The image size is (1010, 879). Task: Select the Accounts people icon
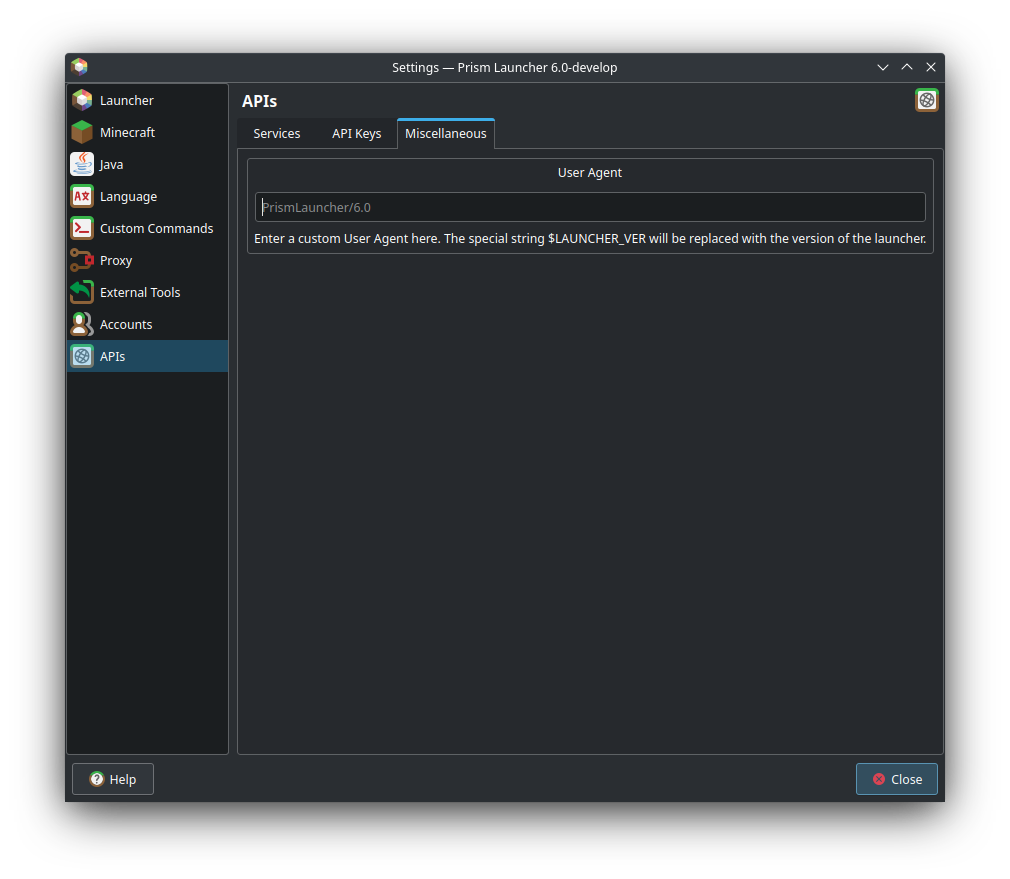click(82, 325)
